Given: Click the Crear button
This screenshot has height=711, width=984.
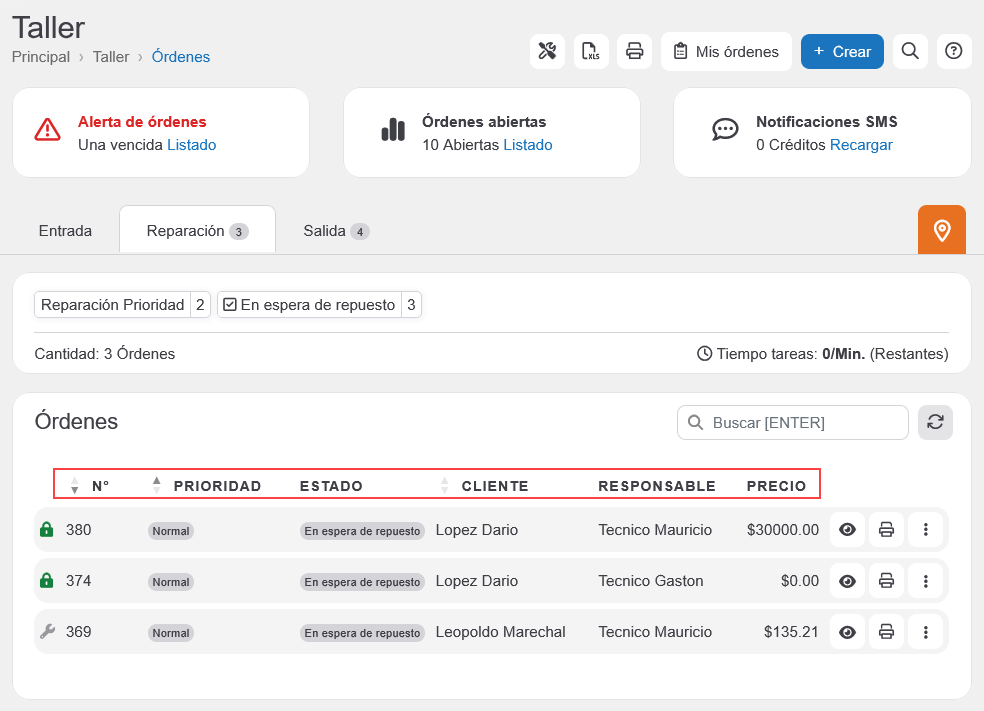Looking at the screenshot, I should click(842, 51).
